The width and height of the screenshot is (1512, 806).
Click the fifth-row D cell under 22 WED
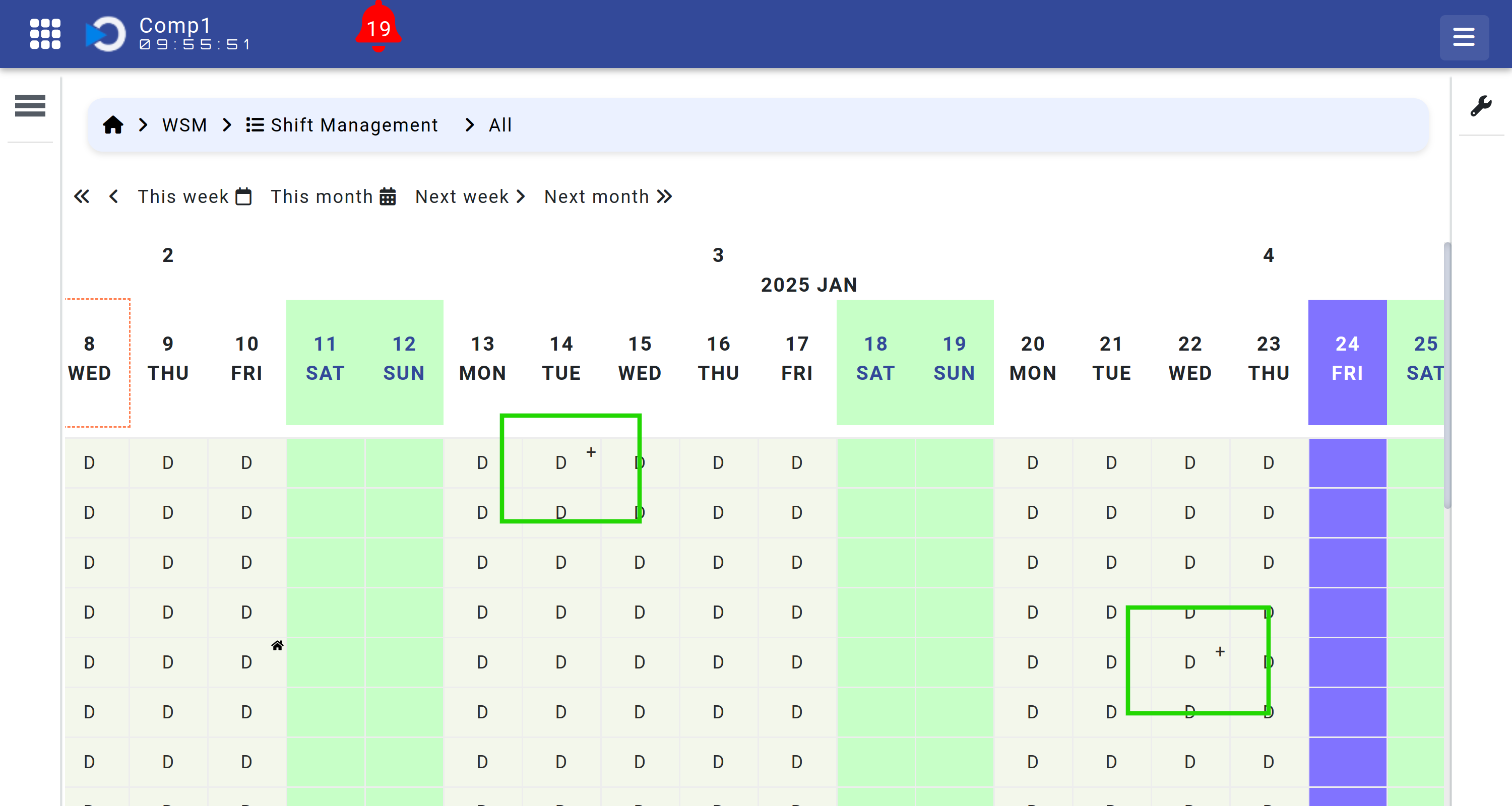[x=1190, y=662]
